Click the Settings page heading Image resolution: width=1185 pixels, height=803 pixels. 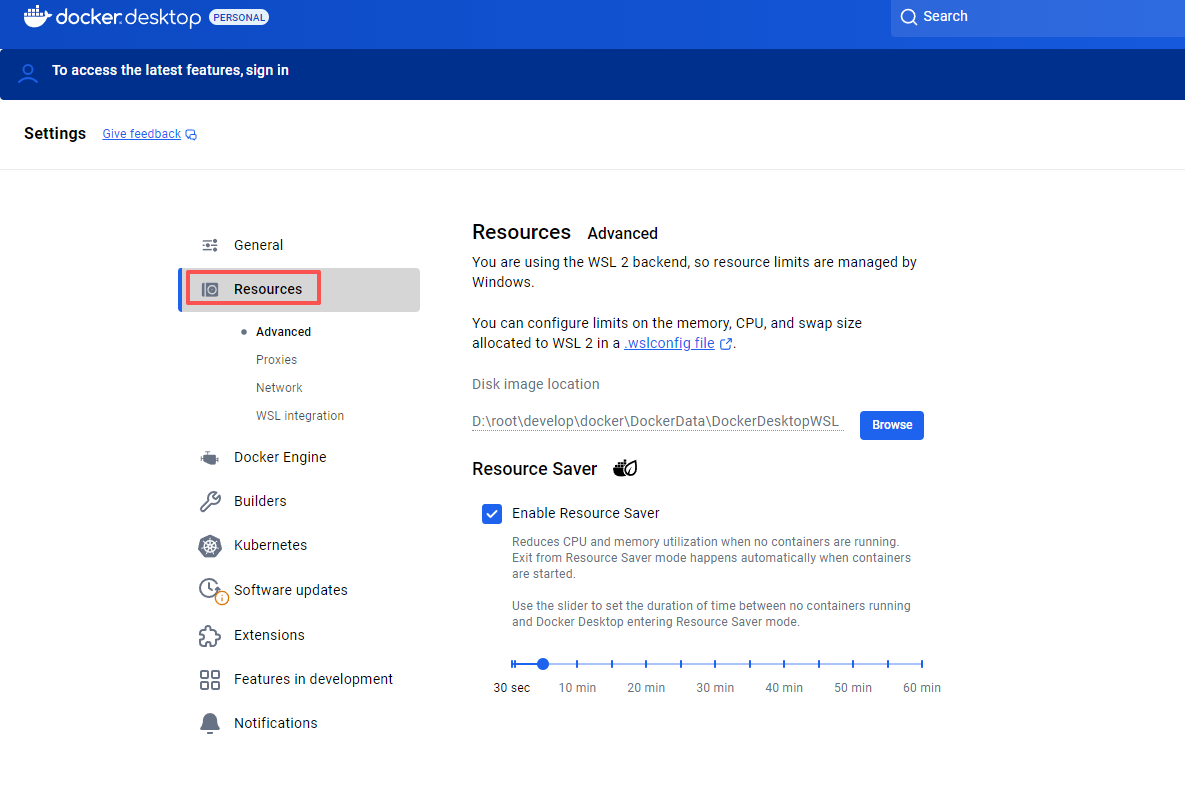click(x=55, y=134)
